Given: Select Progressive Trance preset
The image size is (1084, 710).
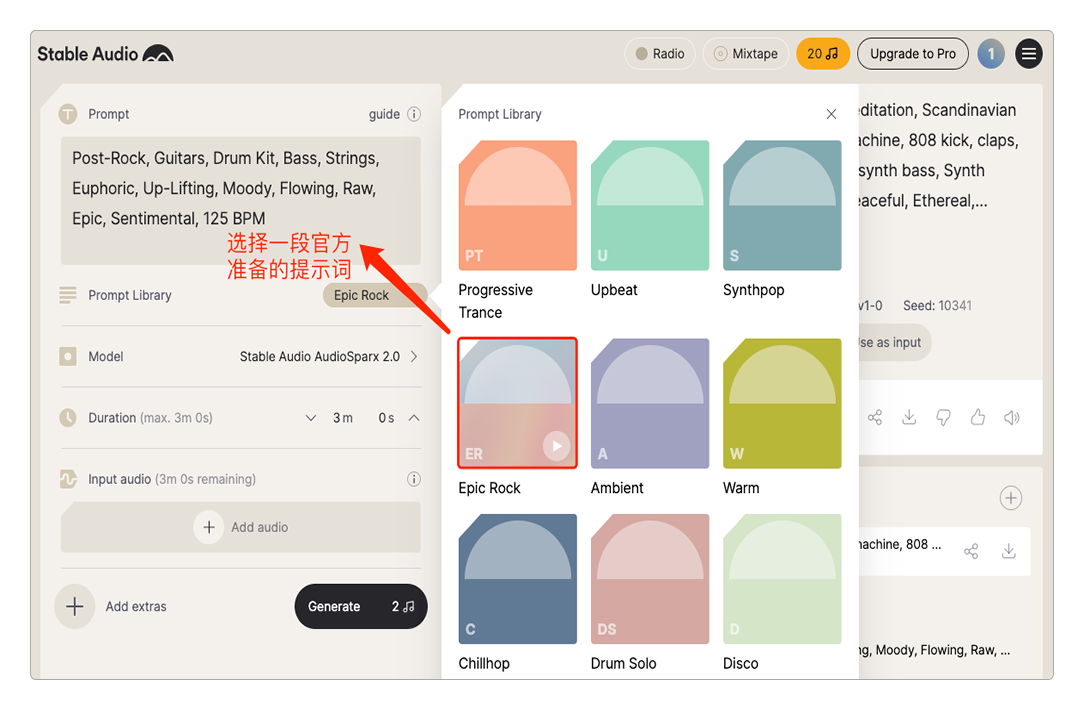Looking at the screenshot, I should coord(517,205).
